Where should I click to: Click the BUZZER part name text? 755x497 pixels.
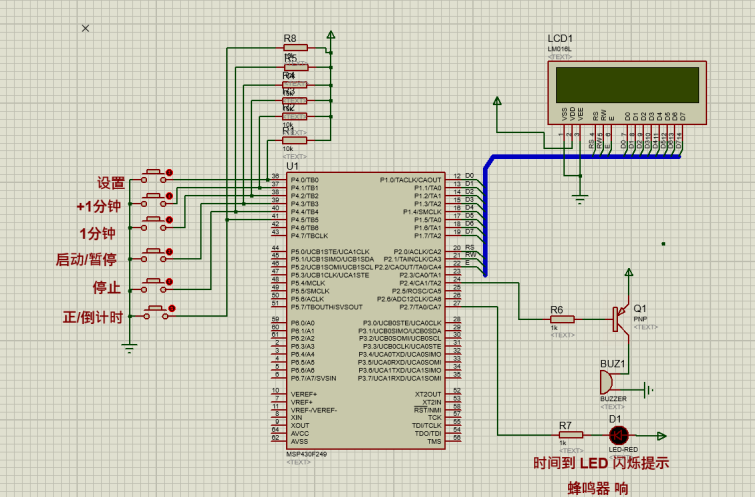tap(613, 399)
